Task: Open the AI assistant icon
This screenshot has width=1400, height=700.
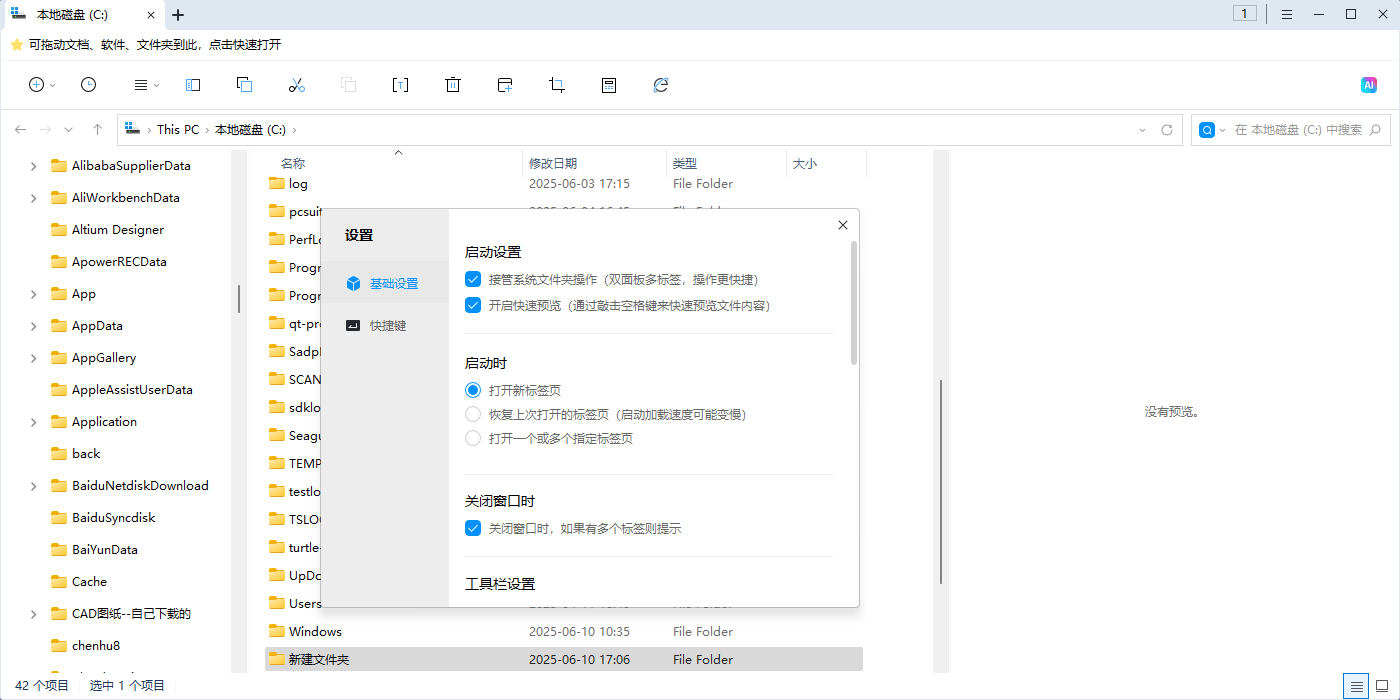Action: 1369,85
